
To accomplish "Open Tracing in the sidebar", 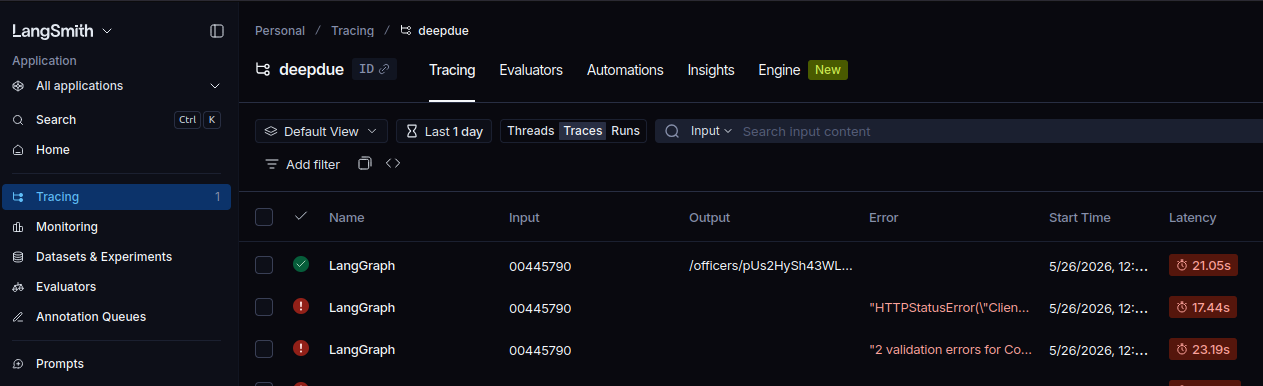I will pyautogui.click(x=116, y=197).
